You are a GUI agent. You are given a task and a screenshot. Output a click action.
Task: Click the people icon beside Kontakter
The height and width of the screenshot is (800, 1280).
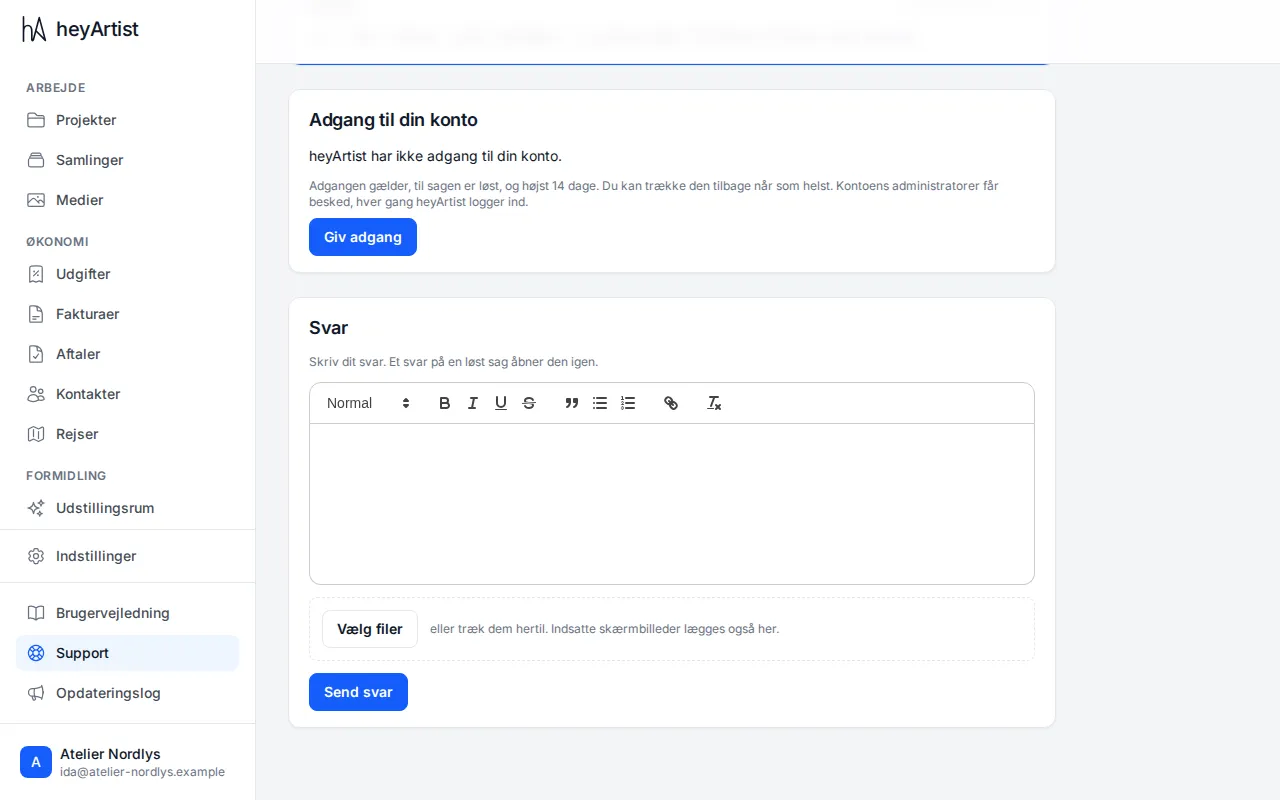point(36,394)
